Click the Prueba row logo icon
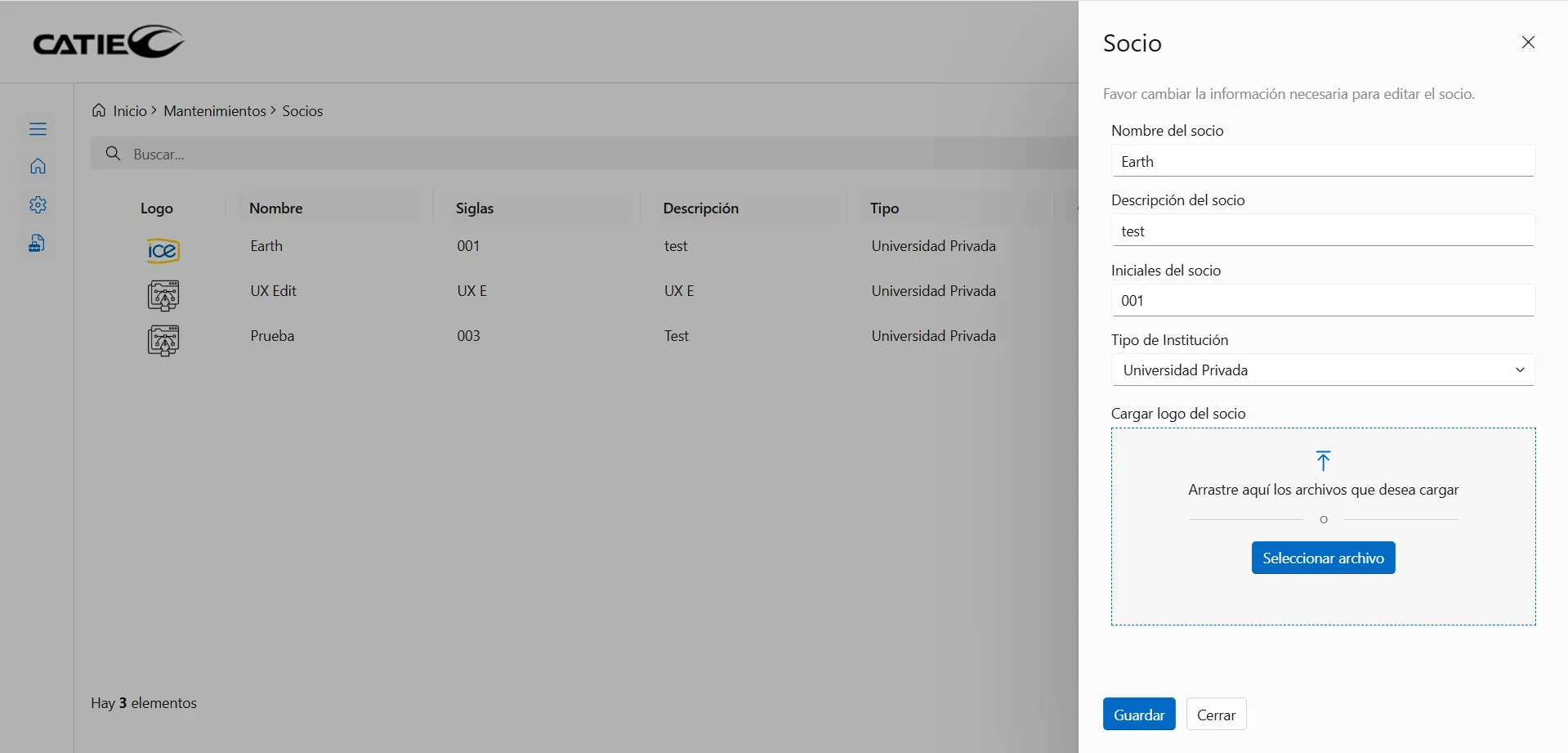1568x753 pixels. pyautogui.click(x=163, y=340)
